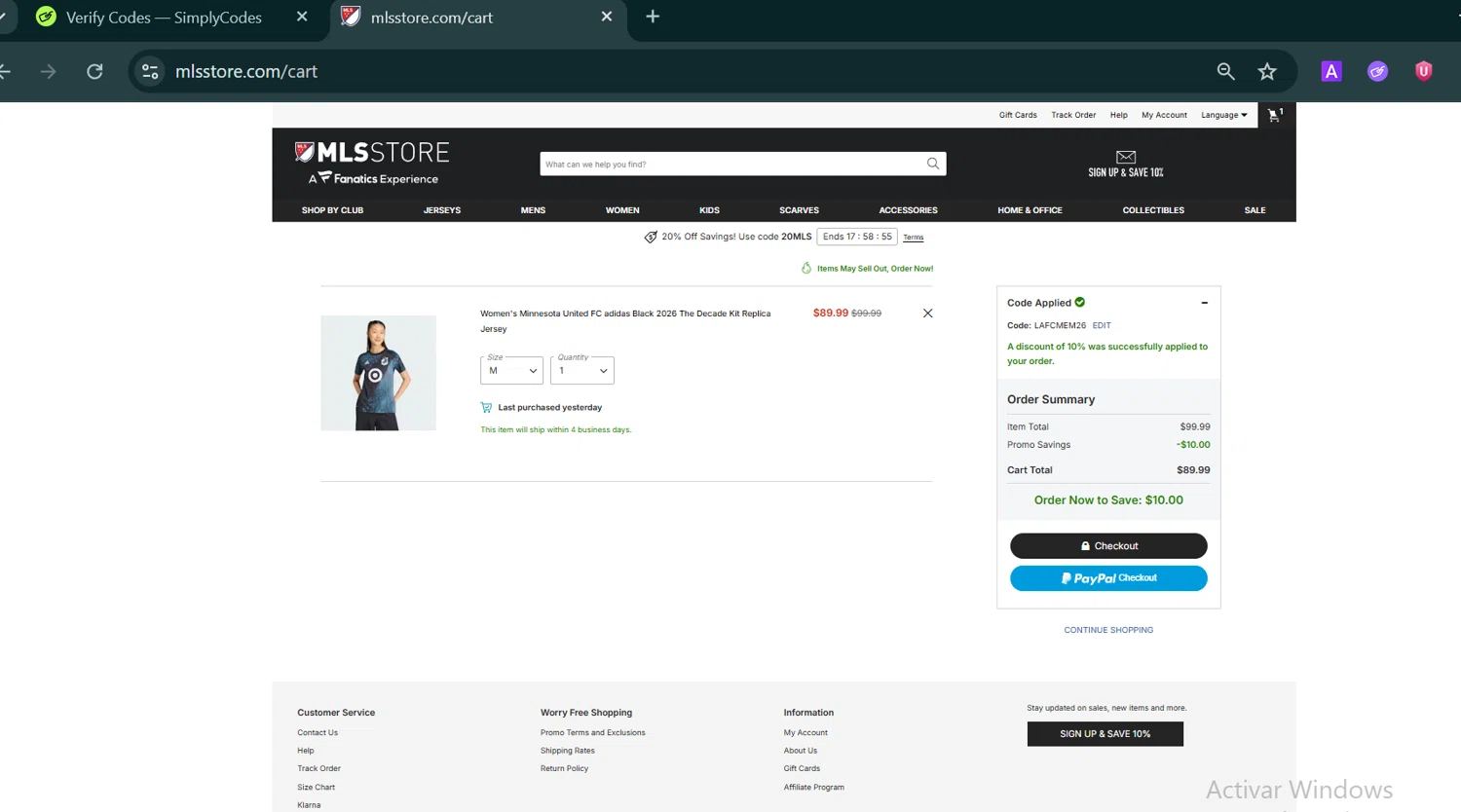1461x812 pixels.
Task: Click footer Gift Cards under Information
Action: [x=802, y=768]
